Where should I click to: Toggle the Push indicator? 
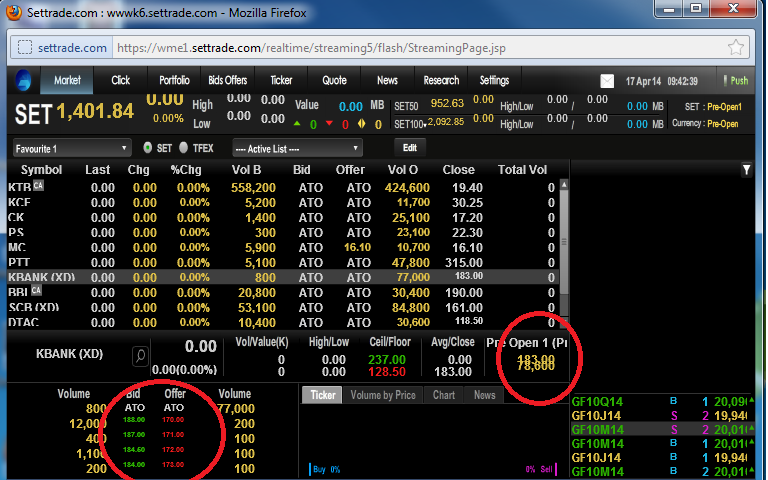(x=736, y=81)
